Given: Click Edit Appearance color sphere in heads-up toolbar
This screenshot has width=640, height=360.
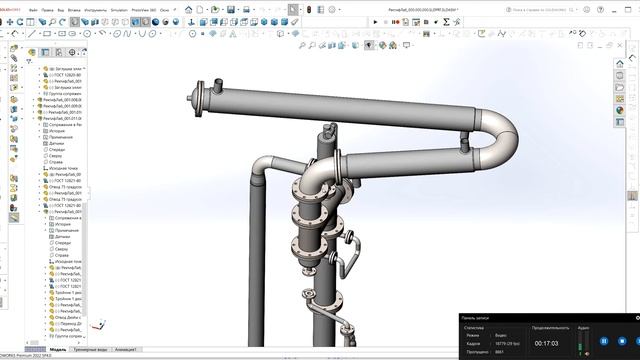Looking at the screenshot, I should click(x=383, y=45).
